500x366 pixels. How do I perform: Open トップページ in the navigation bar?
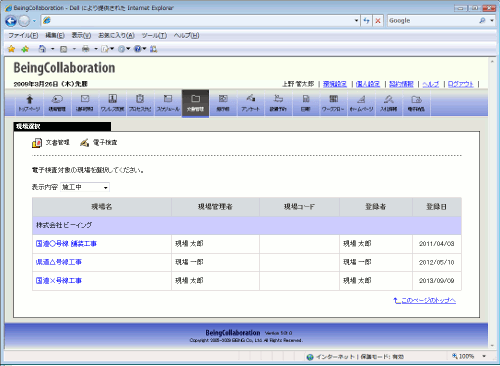coord(29,103)
